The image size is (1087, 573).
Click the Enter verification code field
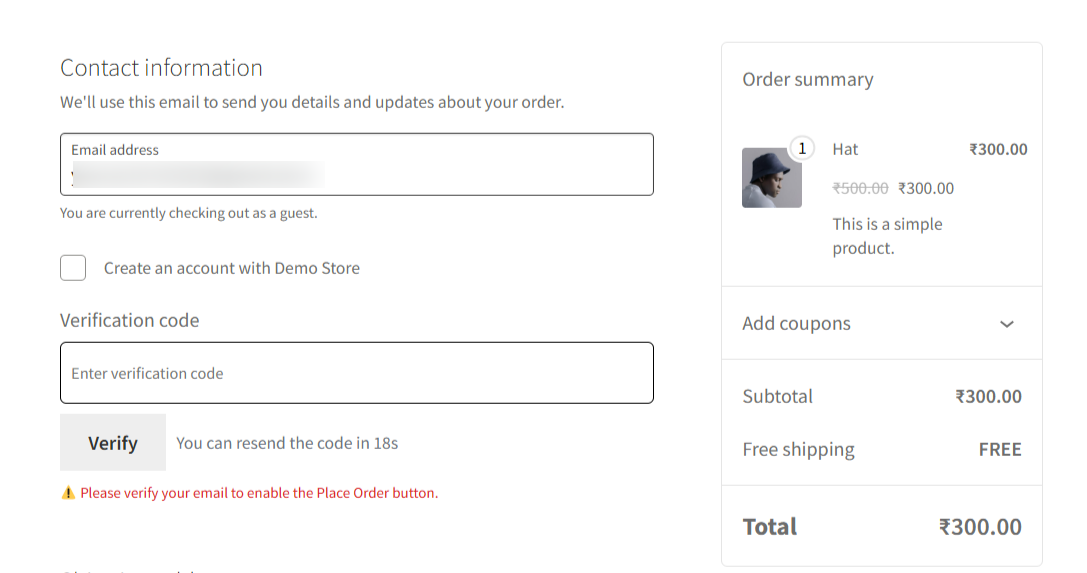[356, 373]
